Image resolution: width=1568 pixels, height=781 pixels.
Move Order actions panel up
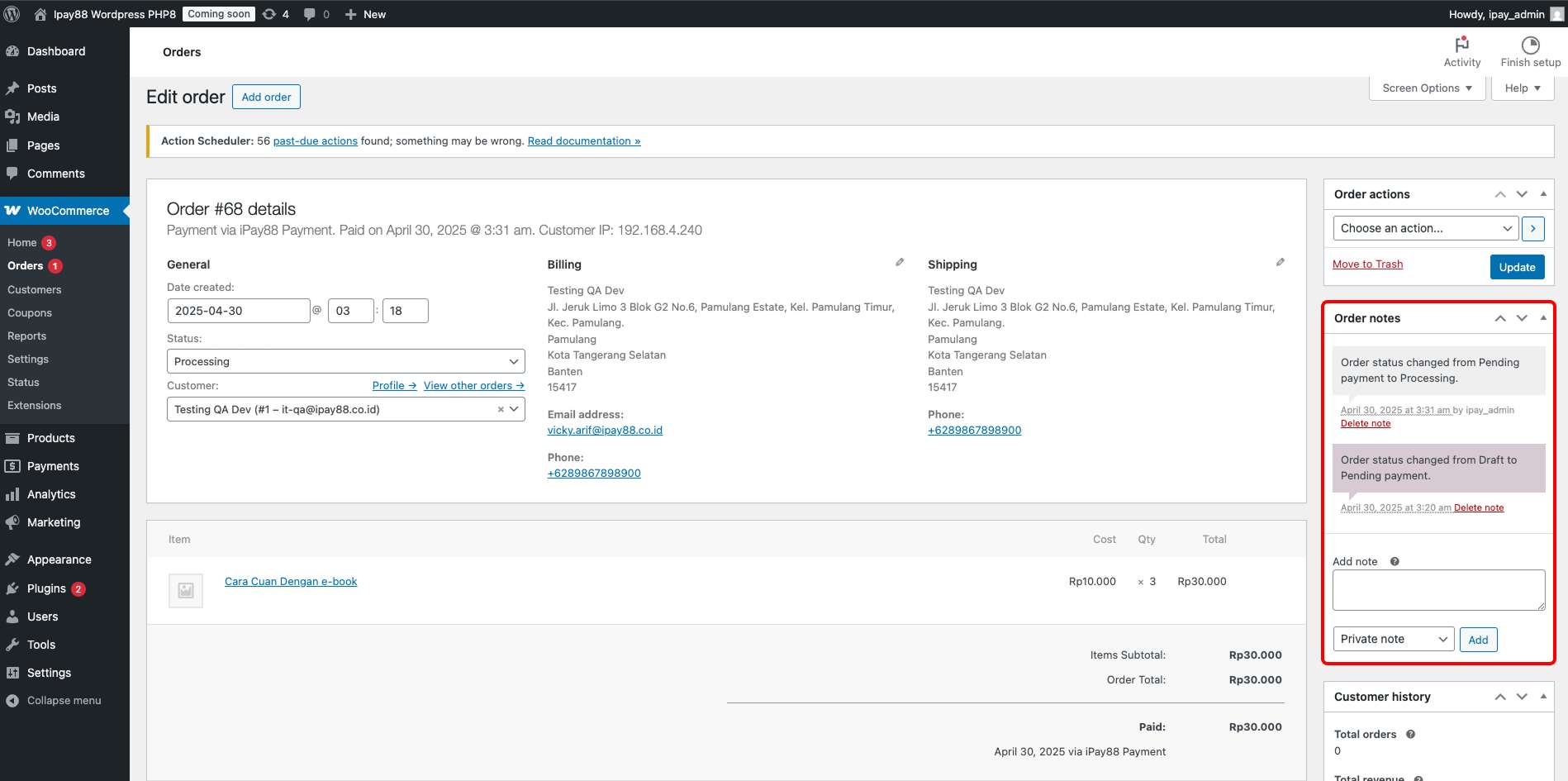pos(1499,194)
